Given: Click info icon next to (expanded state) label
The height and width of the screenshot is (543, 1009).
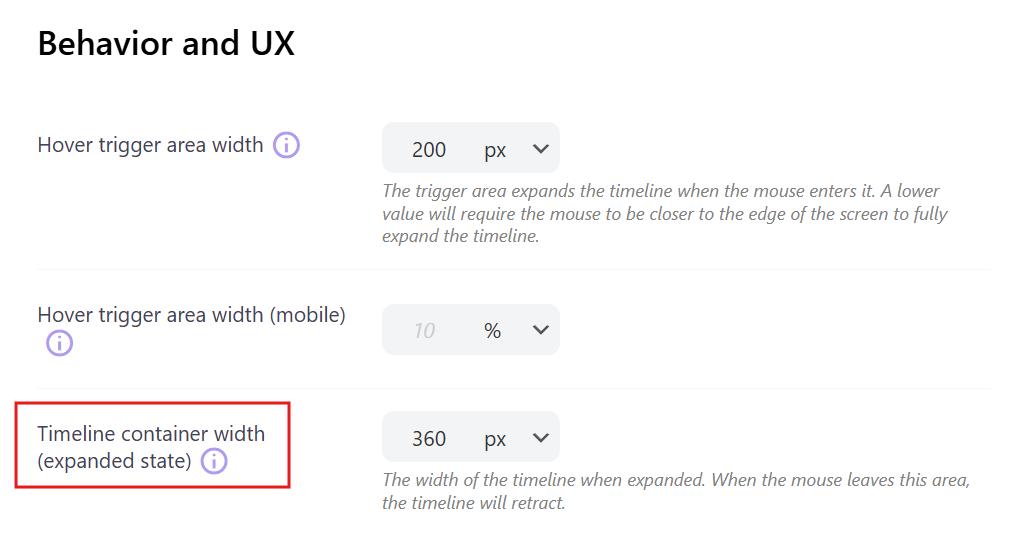Looking at the screenshot, I should [214, 461].
